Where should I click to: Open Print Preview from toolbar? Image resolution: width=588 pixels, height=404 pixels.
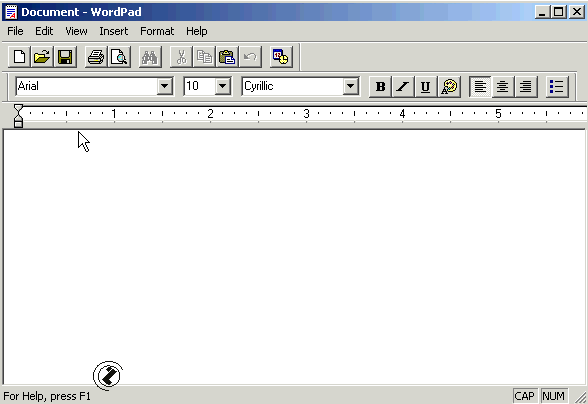[x=119, y=57]
